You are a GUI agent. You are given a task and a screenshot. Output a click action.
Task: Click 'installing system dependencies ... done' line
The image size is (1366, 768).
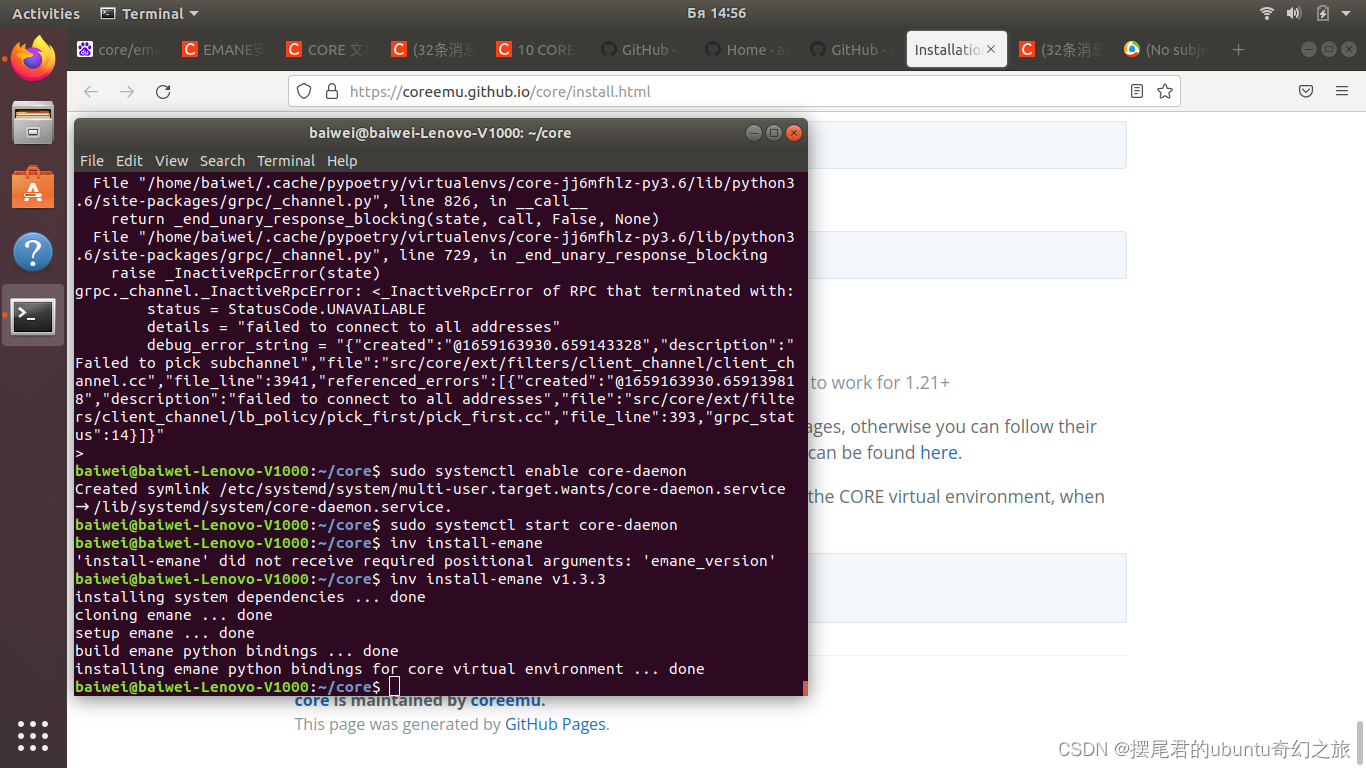pyautogui.click(x=250, y=597)
